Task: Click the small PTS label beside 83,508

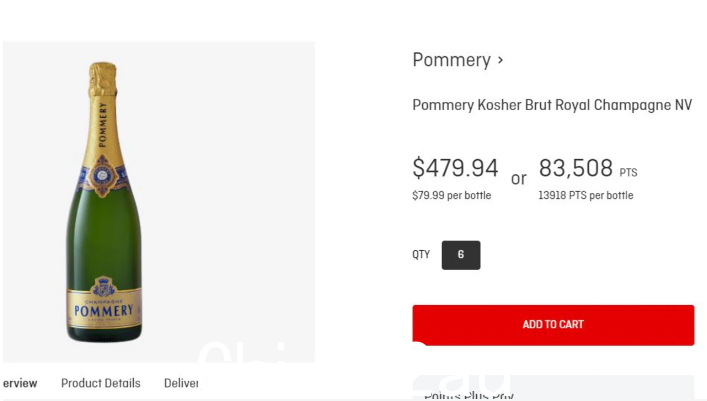Action: click(628, 172)
